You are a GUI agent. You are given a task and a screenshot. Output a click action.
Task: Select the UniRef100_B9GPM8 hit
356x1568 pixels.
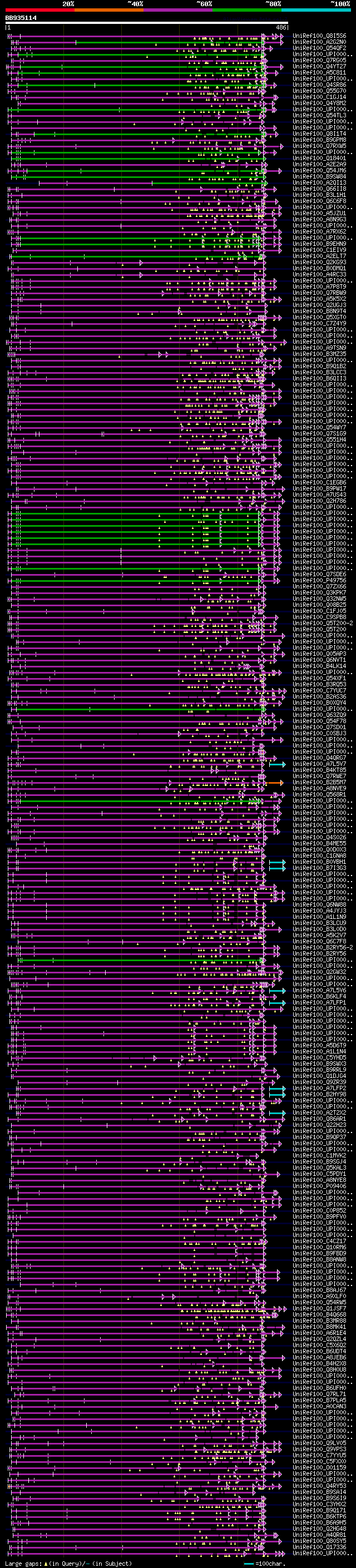click(x=319, y=140)
